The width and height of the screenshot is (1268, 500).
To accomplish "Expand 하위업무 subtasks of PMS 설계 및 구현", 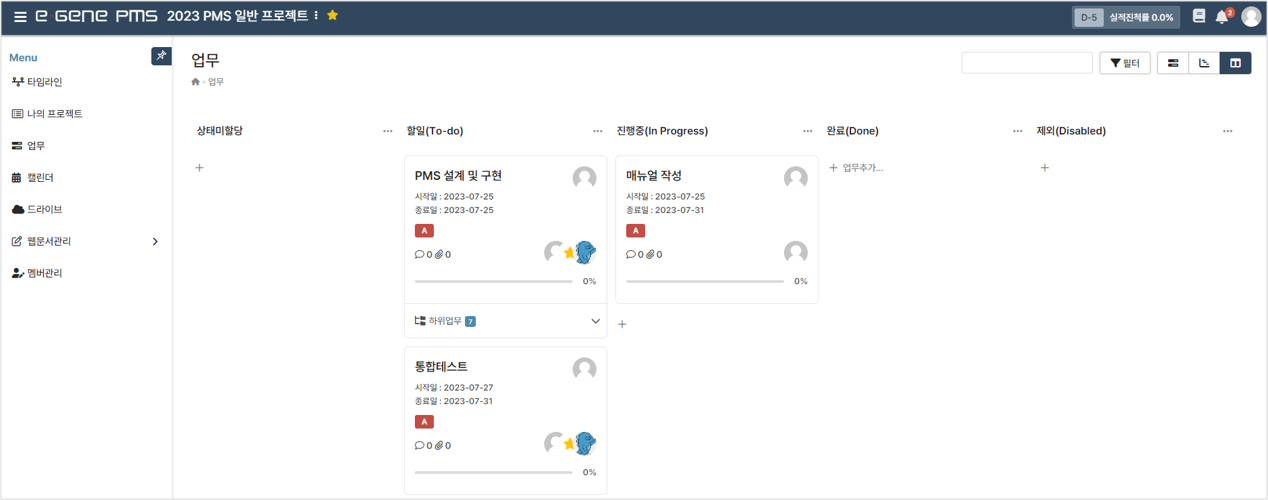I will 595,321.
